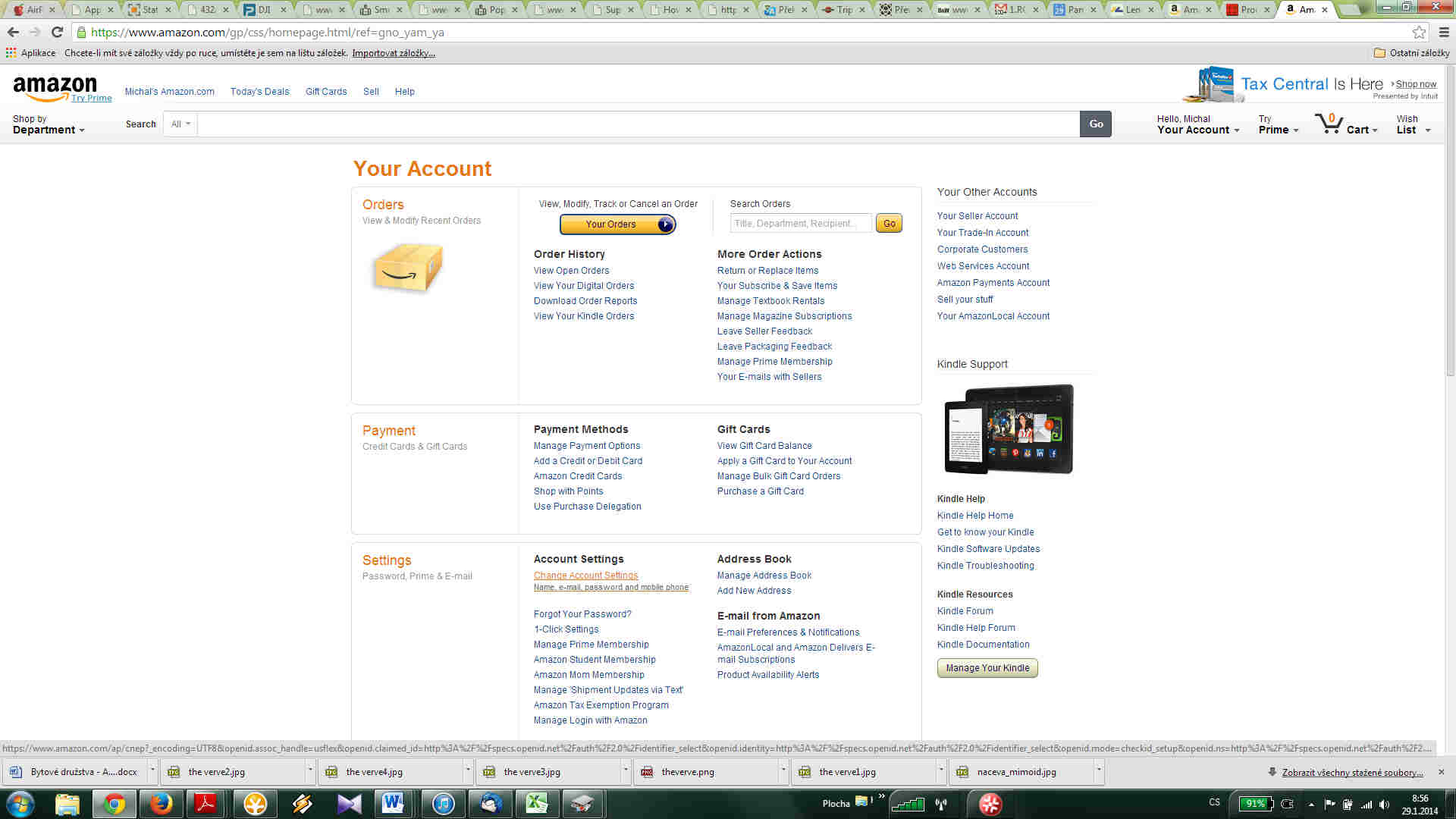The image size is (1456, 819).
Task: Open search category All dropdown
Action: (180, 124)
